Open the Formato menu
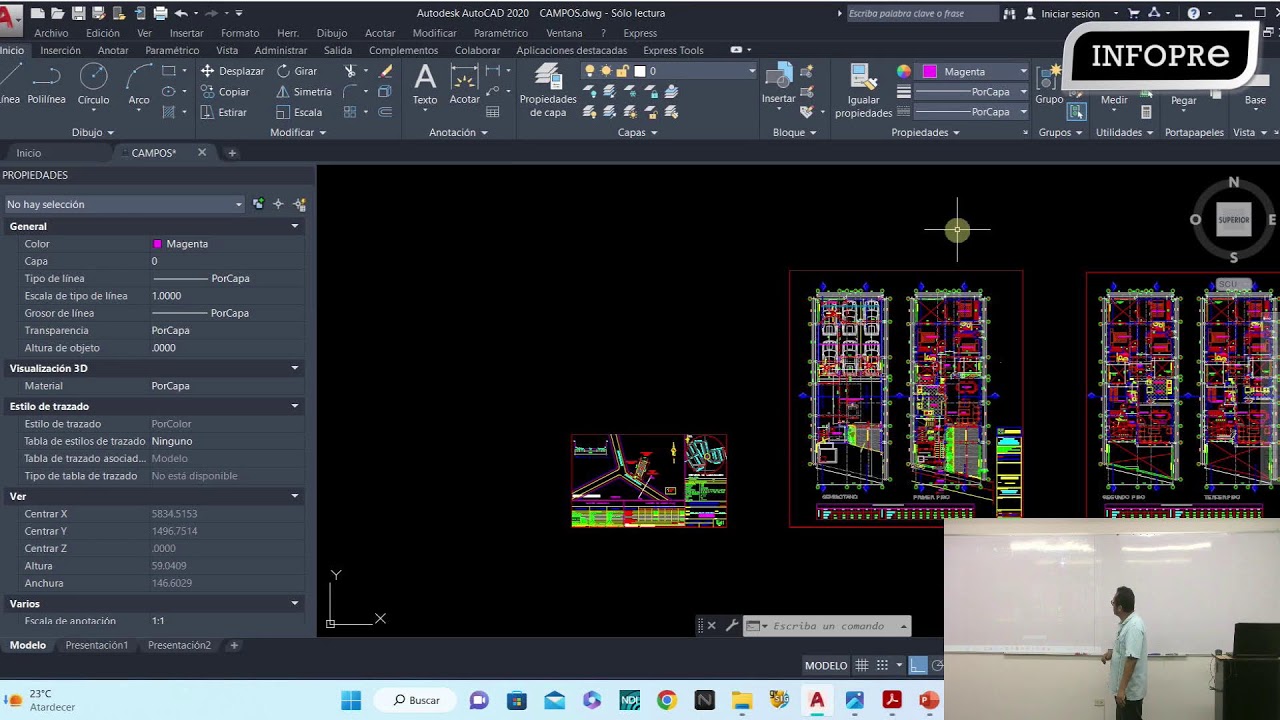 tap(240, 33)
